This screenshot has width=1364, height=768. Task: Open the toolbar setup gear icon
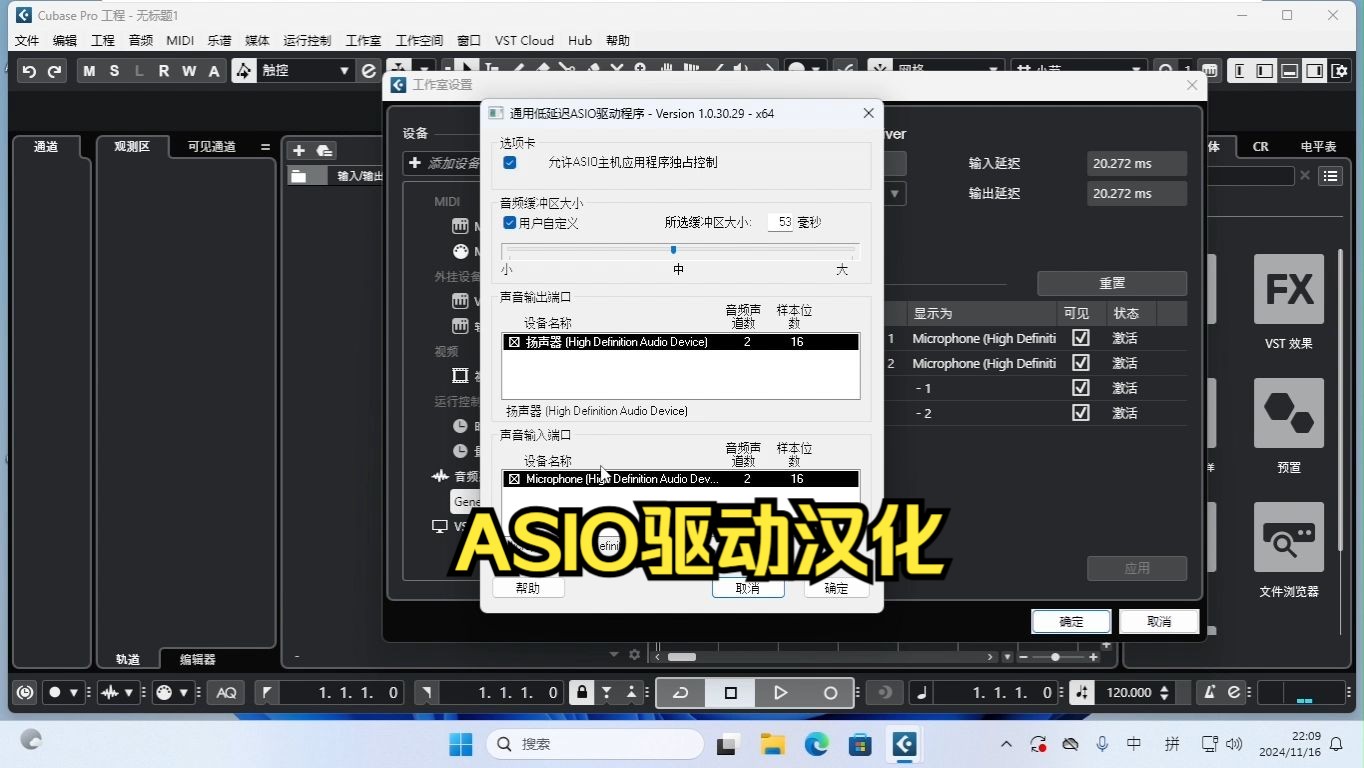pyautogui.click(x=634, y=654)
